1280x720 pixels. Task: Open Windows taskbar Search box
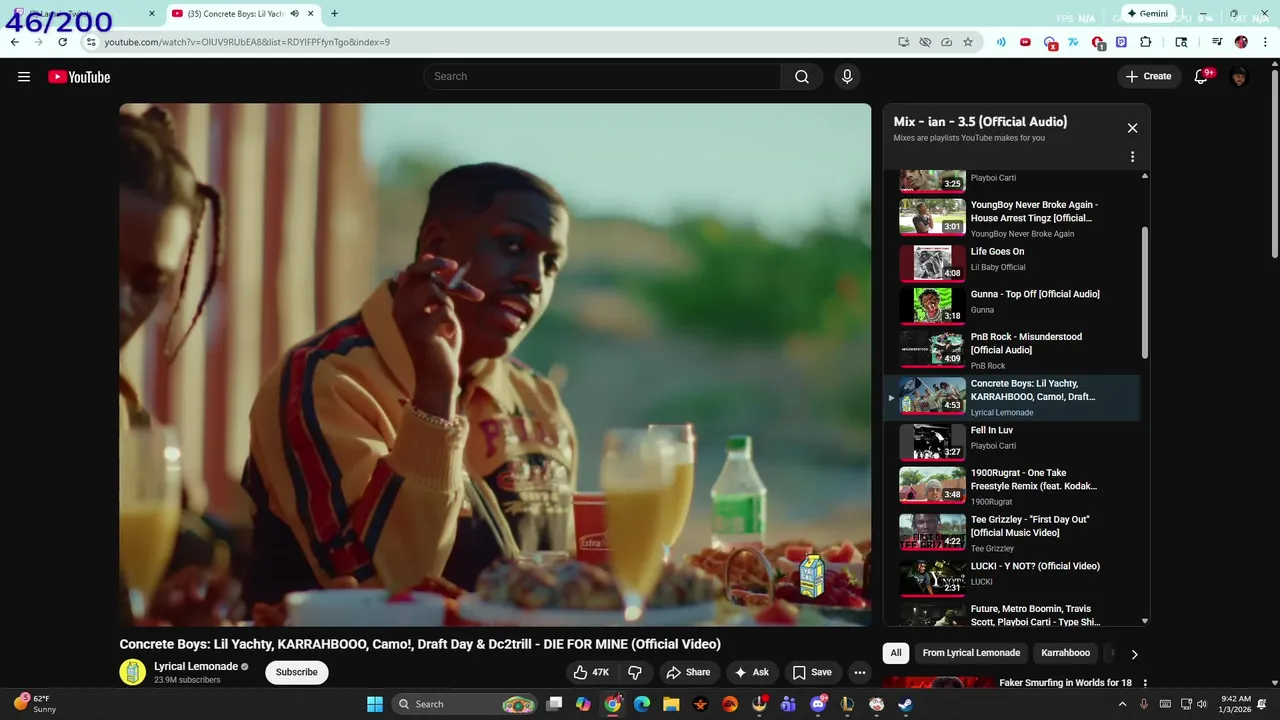tap(465, 704)
